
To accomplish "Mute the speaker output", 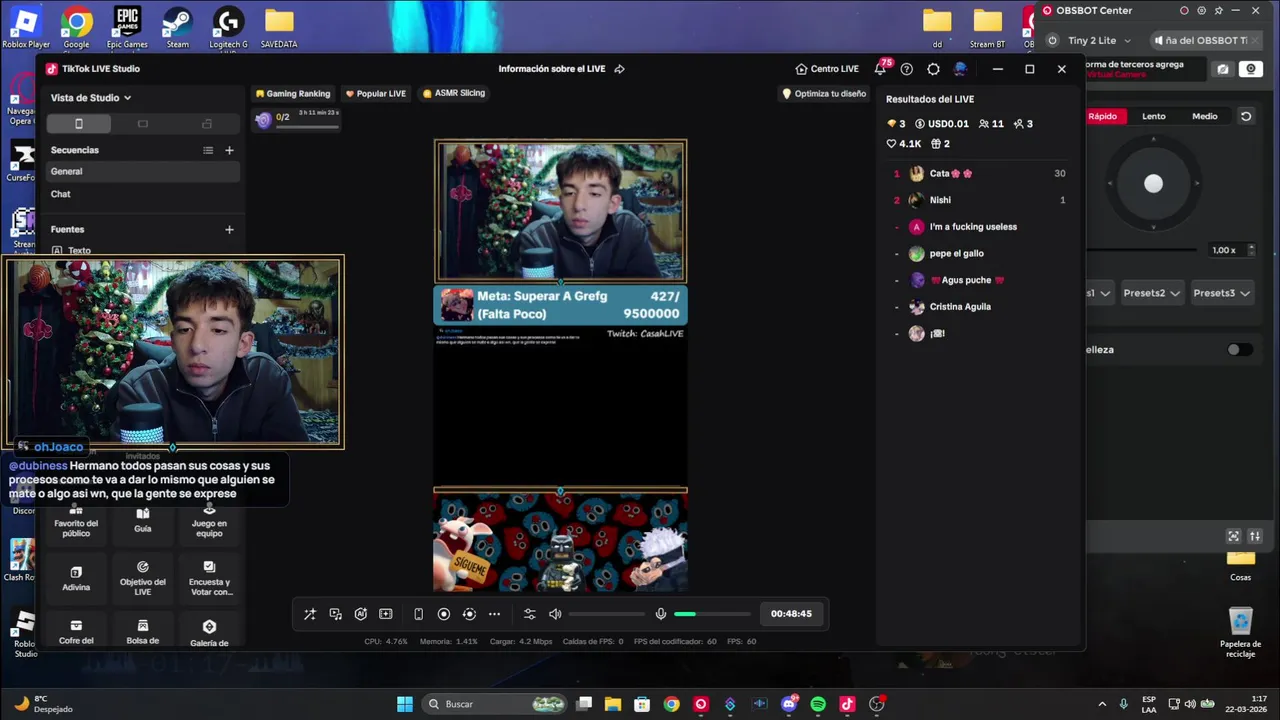I will [555, 614].
